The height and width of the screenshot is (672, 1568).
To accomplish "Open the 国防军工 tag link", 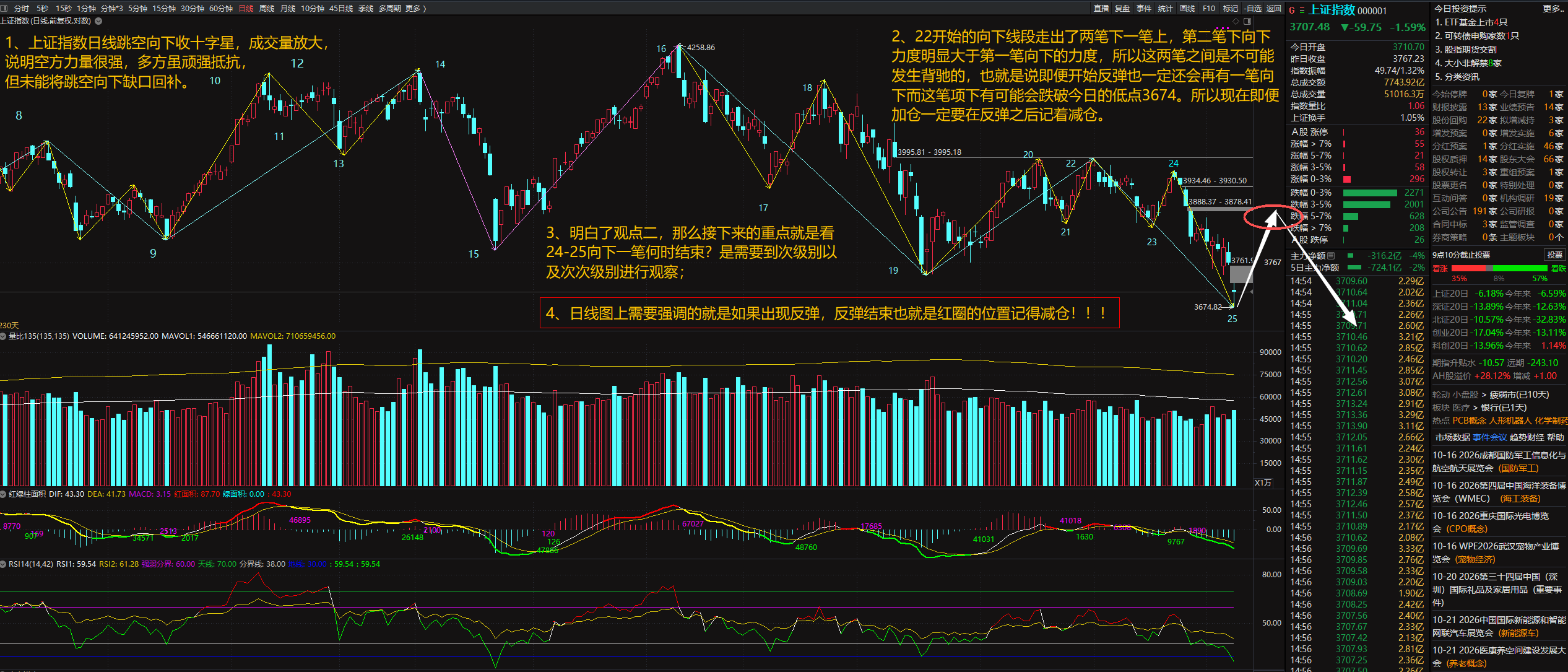I will click(1518, 468).
